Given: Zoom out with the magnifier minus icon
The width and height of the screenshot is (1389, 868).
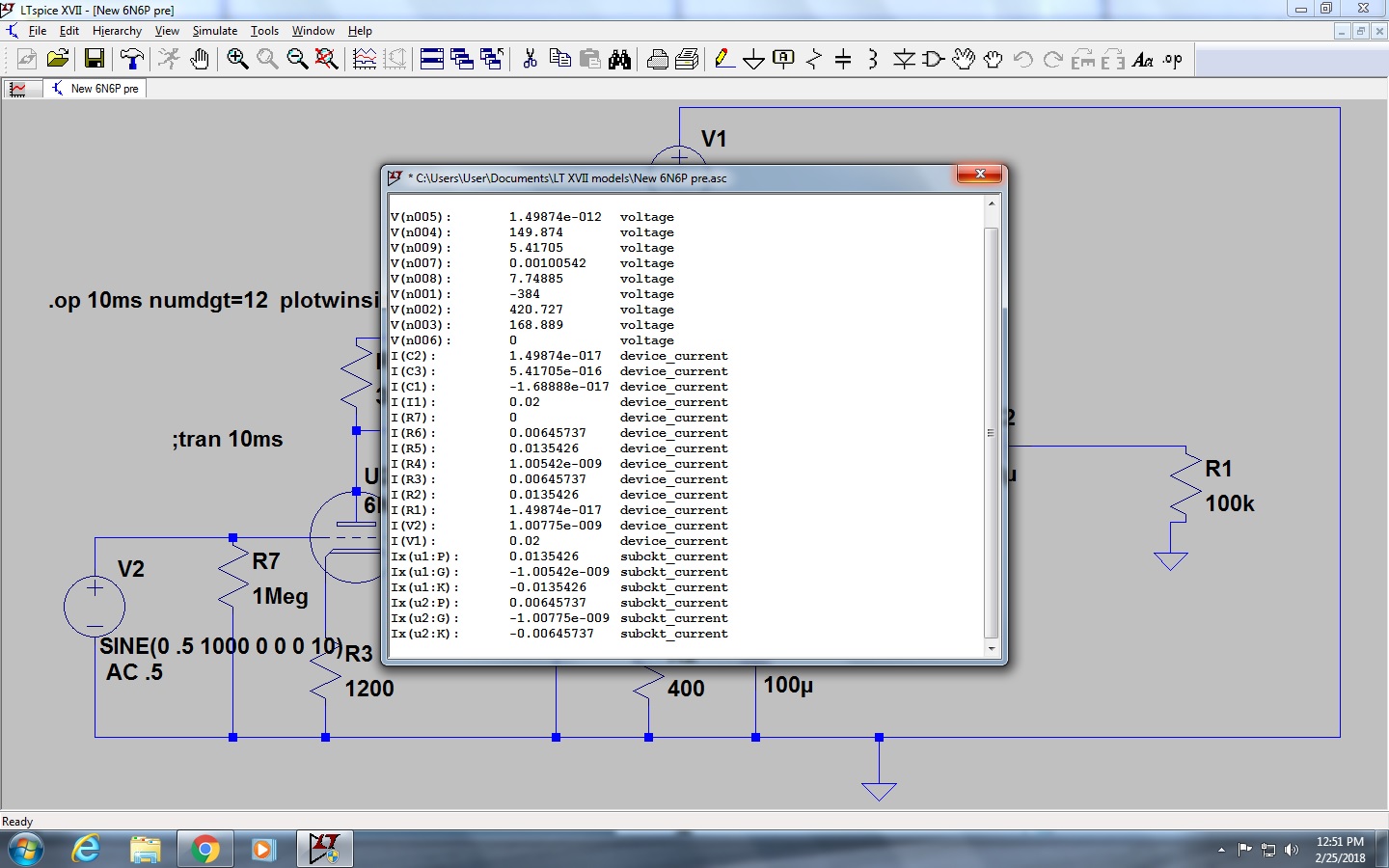Looking at the screenshot, I should pos(297,60).
